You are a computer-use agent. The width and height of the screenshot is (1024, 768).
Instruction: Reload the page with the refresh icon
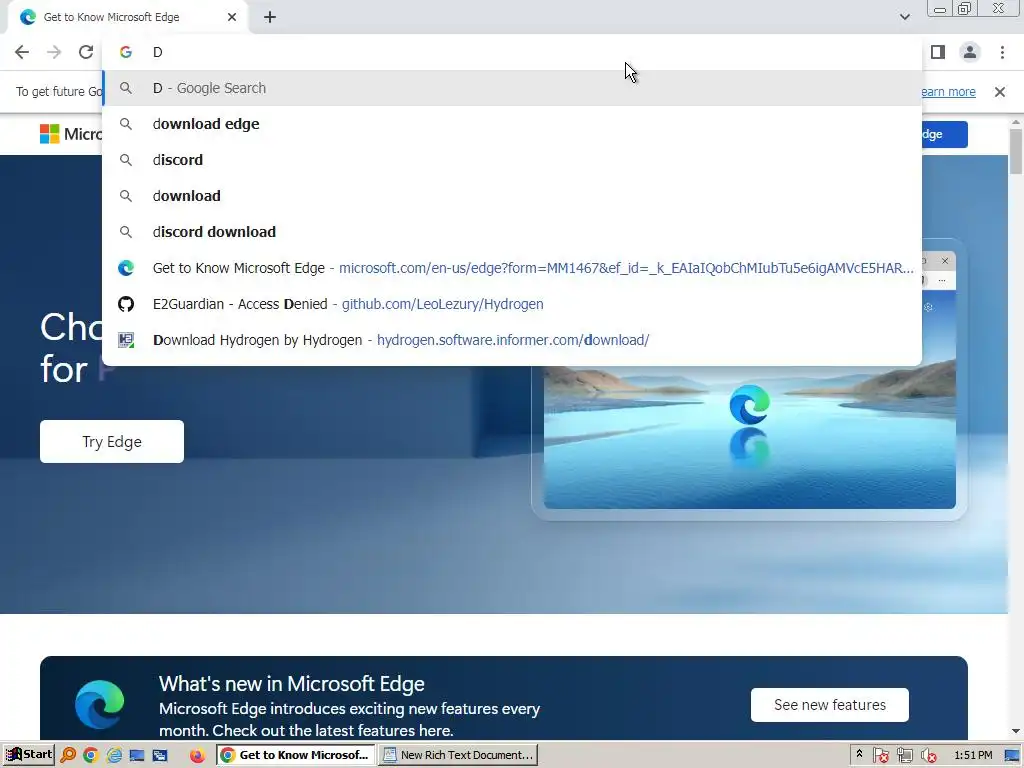(86, 52)
